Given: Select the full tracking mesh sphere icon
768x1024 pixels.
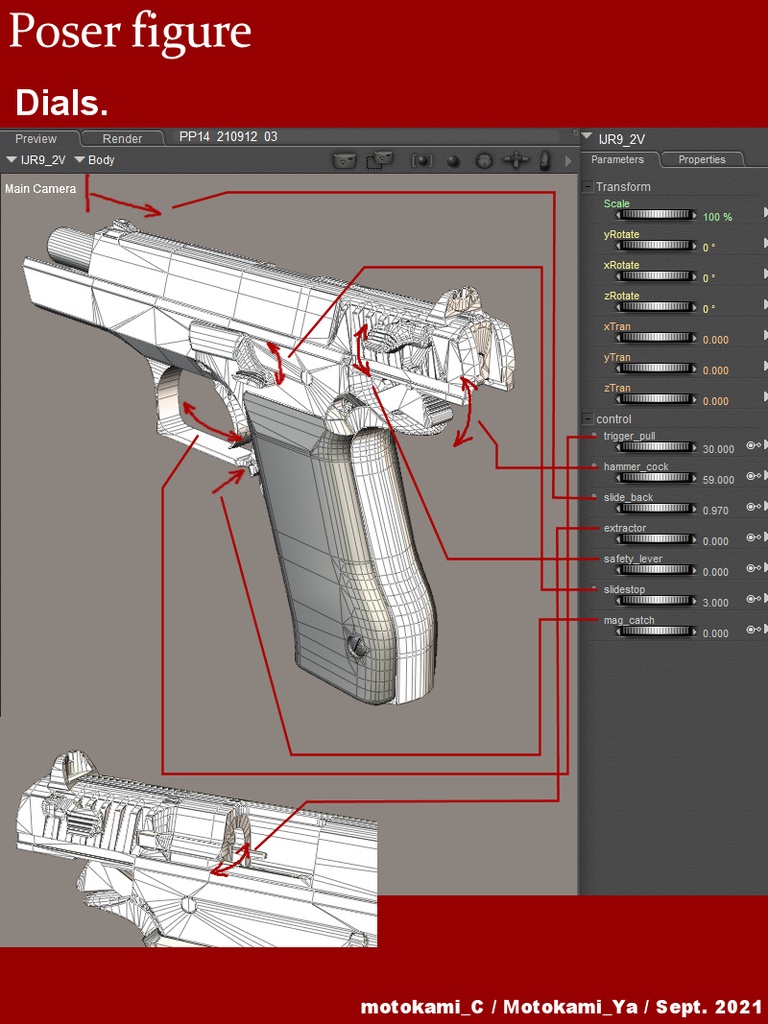Looking at the screenshot, I should (x=484, y=161).
